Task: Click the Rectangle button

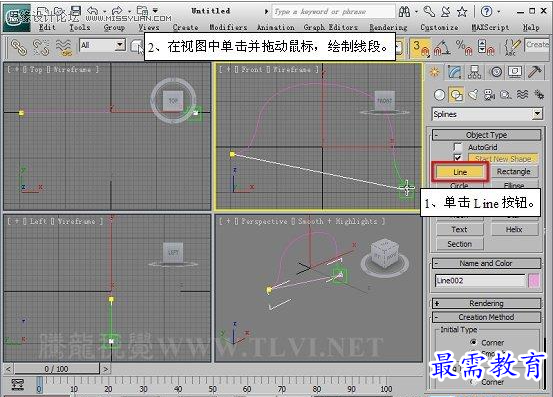Action: click(514, 171)
